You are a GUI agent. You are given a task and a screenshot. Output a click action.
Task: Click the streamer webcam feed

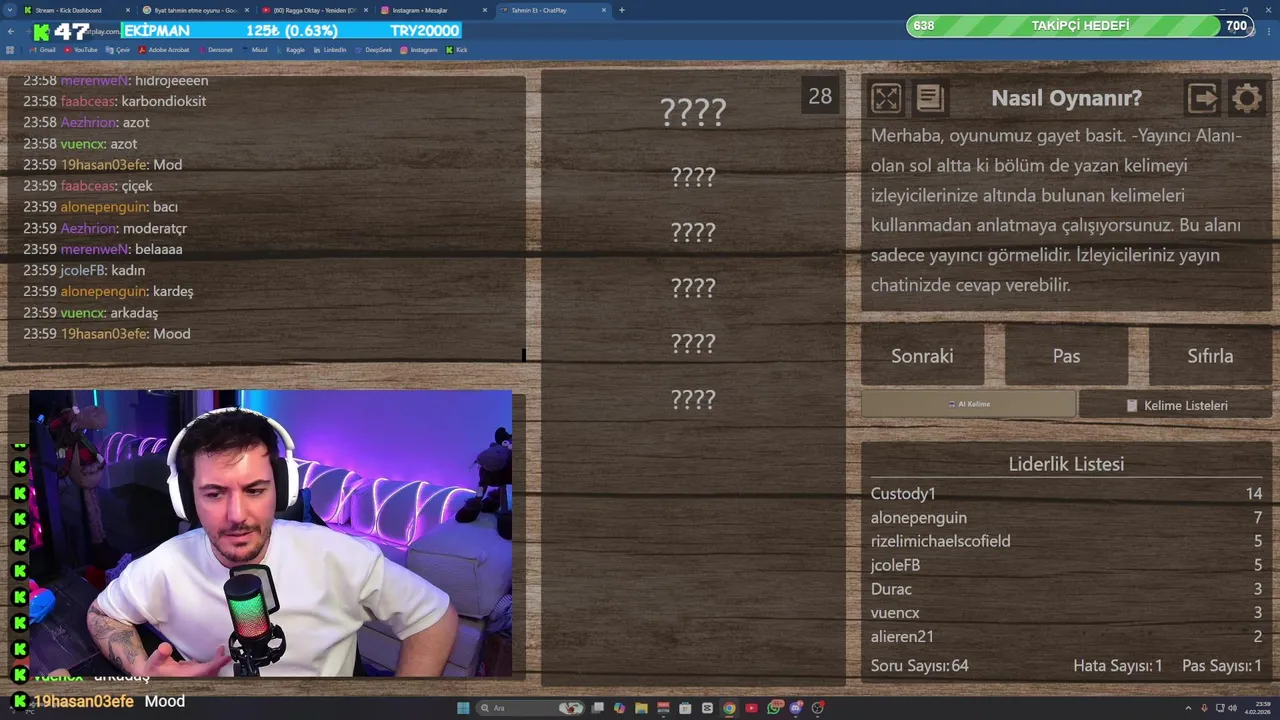(270, 534)
